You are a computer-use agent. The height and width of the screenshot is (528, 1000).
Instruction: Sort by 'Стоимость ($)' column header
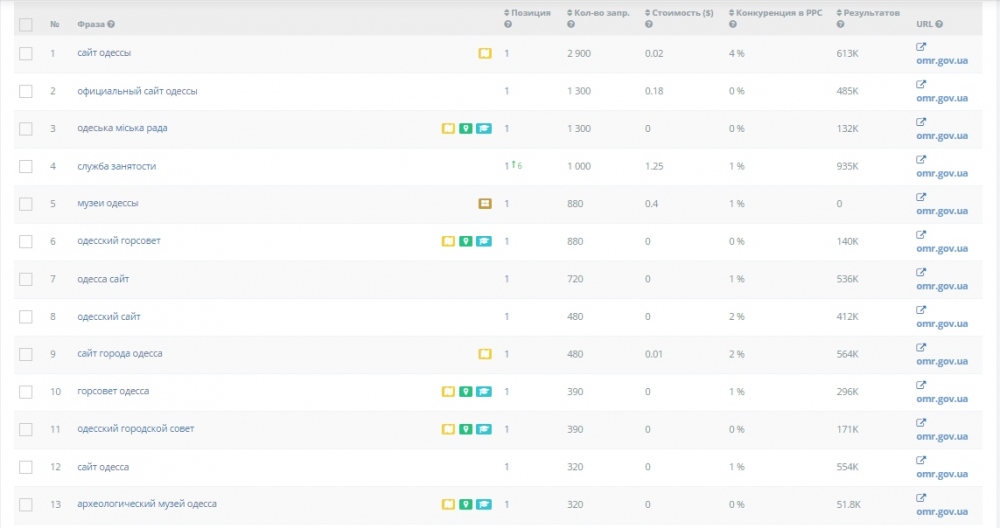tap(683, 13)
